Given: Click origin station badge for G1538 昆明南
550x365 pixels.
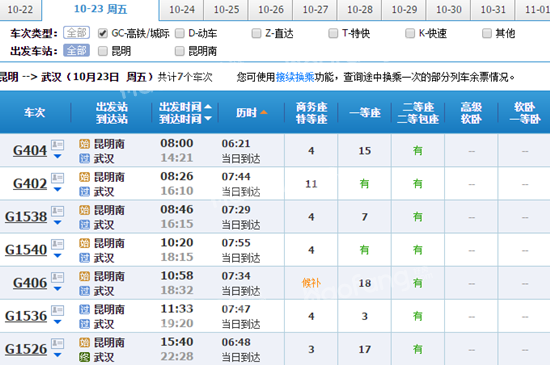Looking at the screenshot, I should pos(85,210).
